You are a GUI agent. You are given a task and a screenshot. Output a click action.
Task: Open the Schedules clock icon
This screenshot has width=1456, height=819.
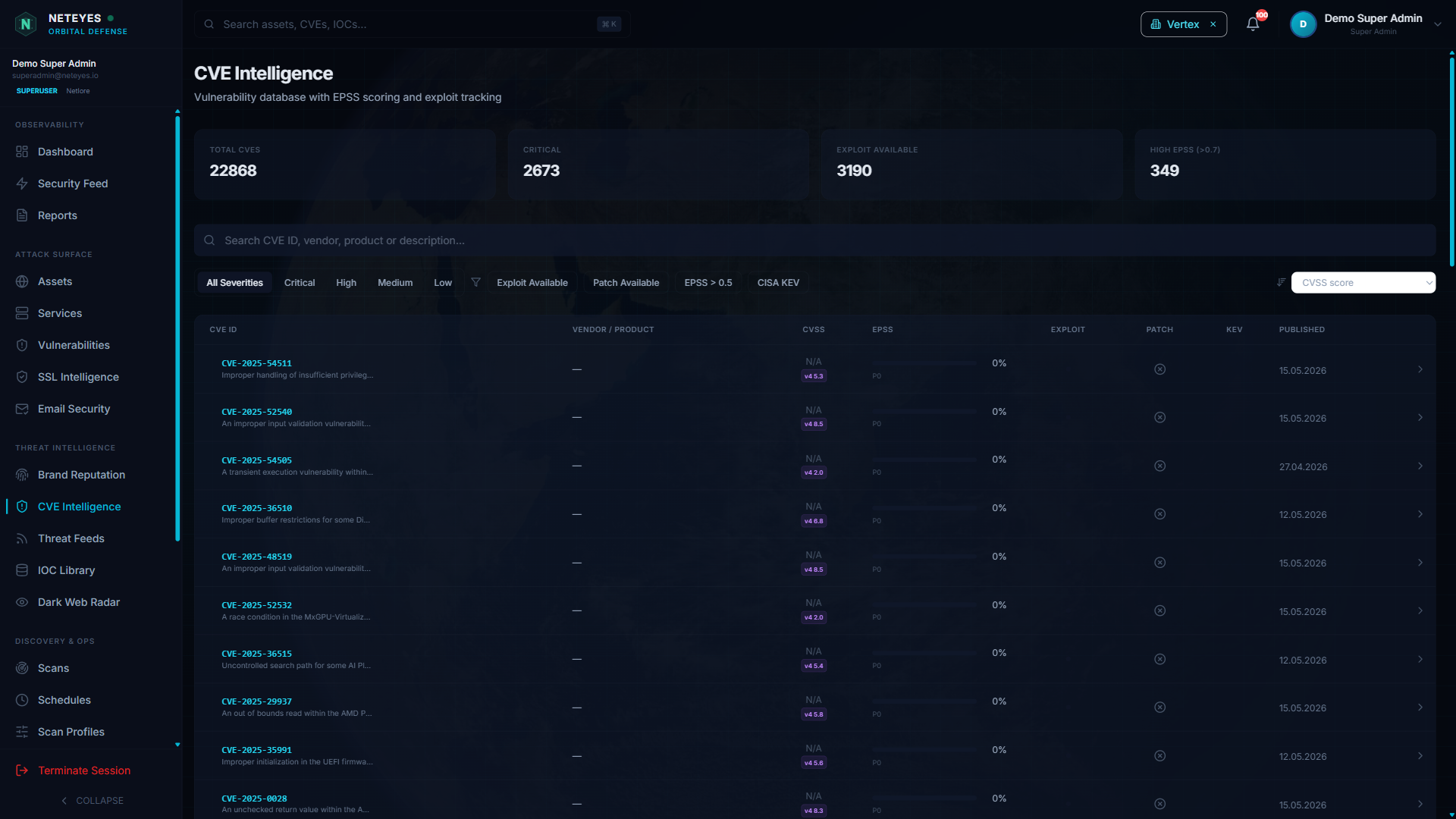pyautogui.click(x=22, y=700)
